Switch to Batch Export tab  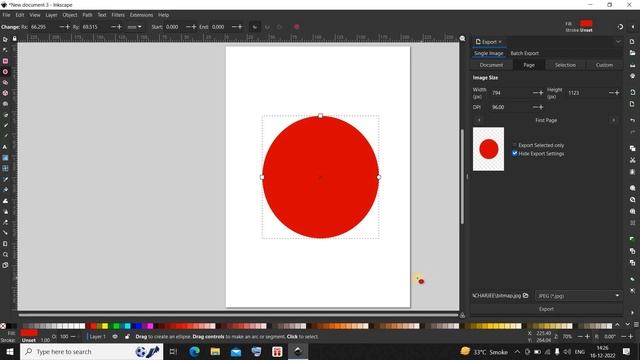(524, 53)
